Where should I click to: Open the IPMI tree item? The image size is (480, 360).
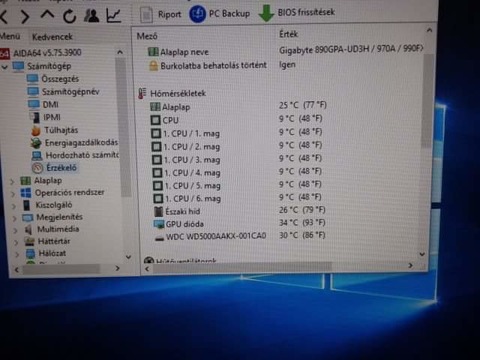click(52, 117)
